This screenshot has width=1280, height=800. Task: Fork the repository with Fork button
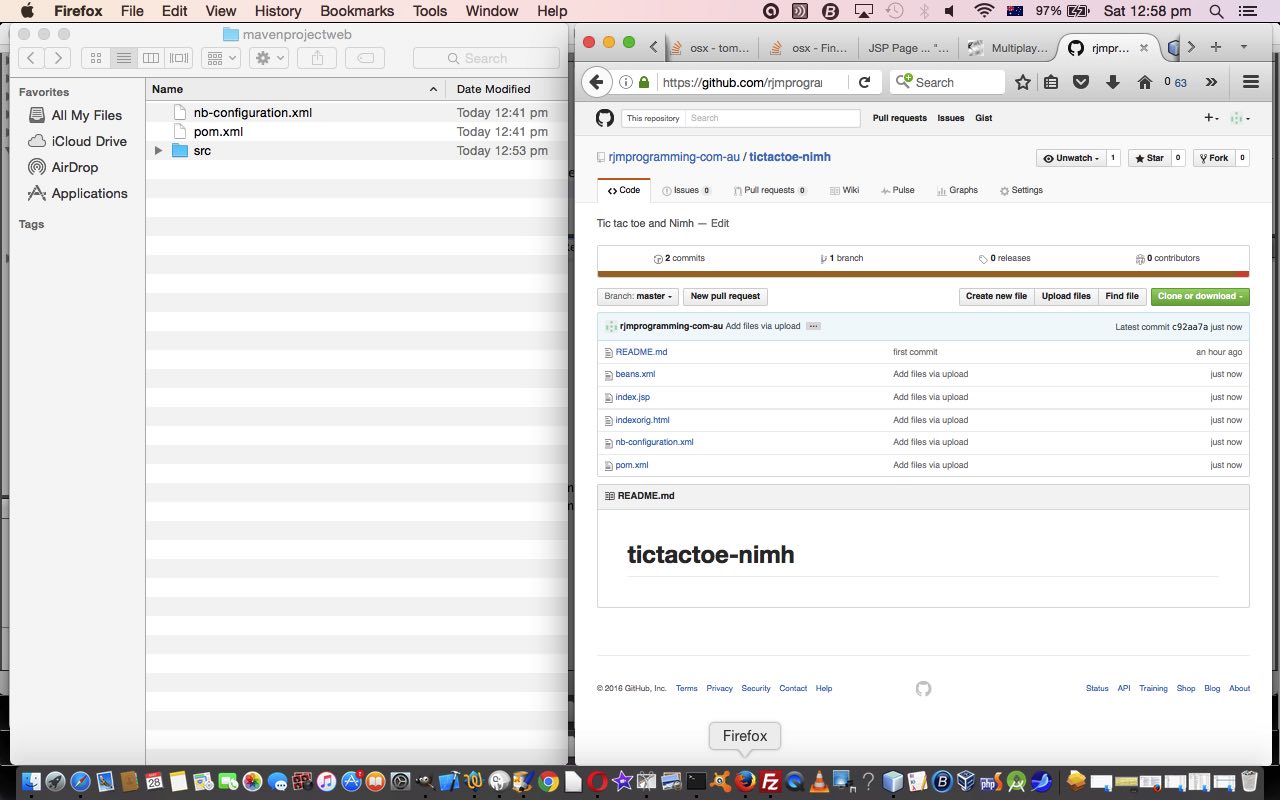tap(1212, 158)
